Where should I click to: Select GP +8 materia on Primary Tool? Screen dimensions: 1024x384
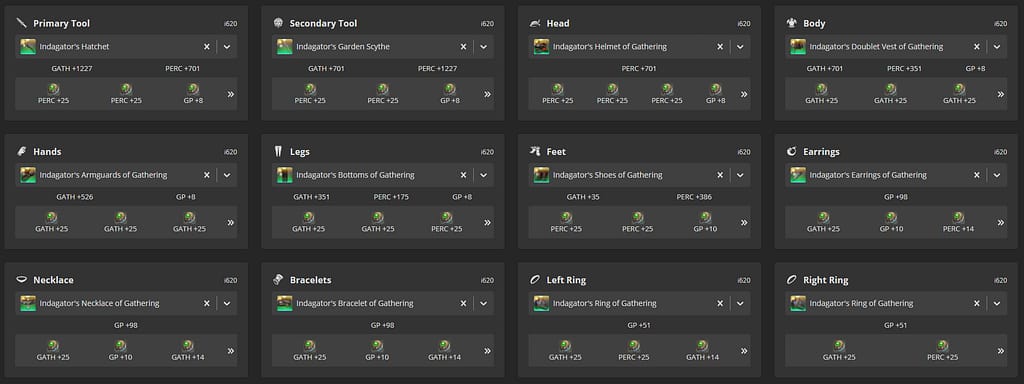tap(194, 94)
